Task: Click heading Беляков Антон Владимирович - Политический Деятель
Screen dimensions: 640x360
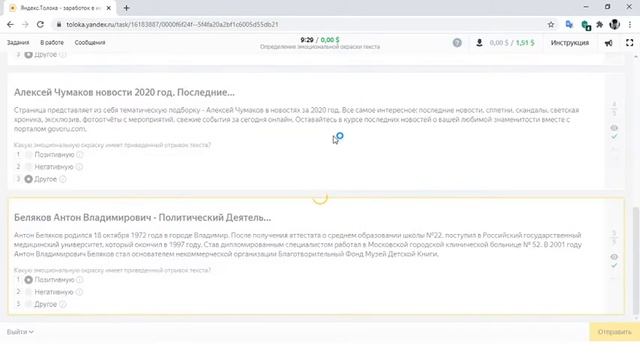Action: click(x=142, y=218)
